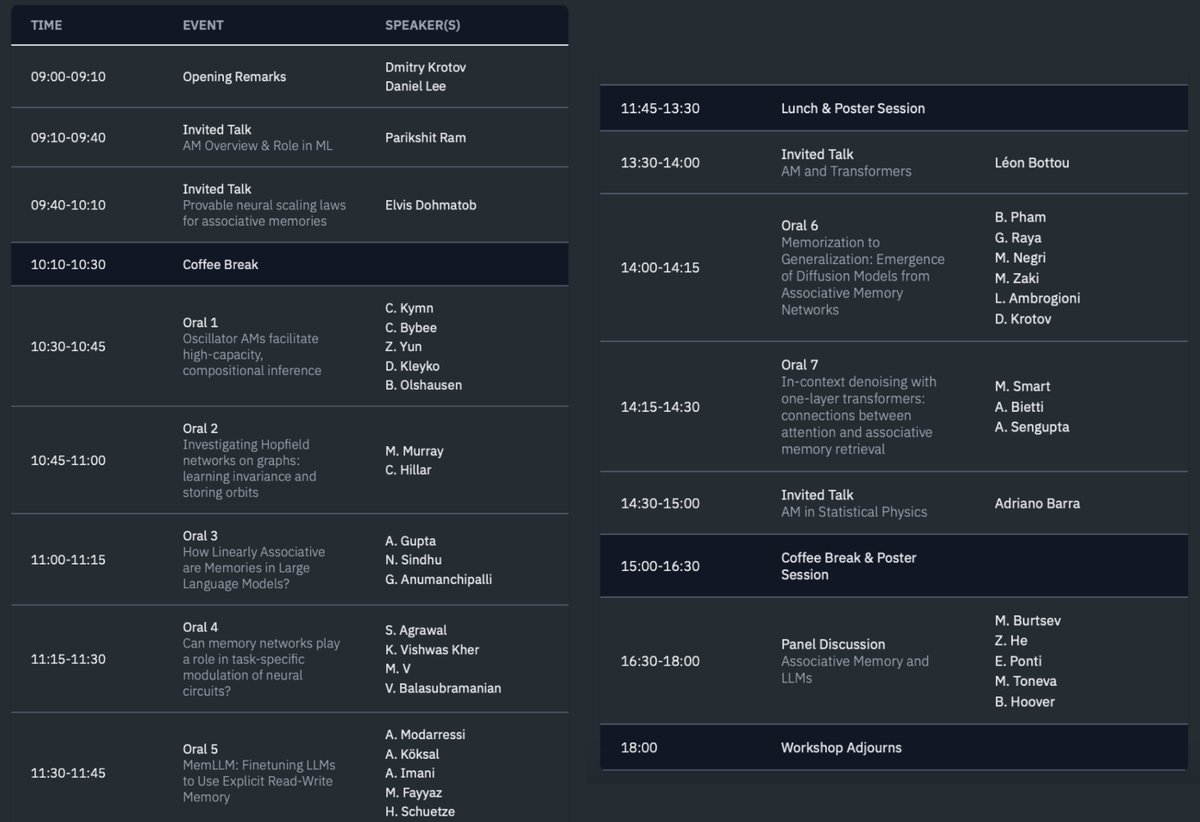
Task: Click speaker G. Anumanchipalli
Action: 439,580
